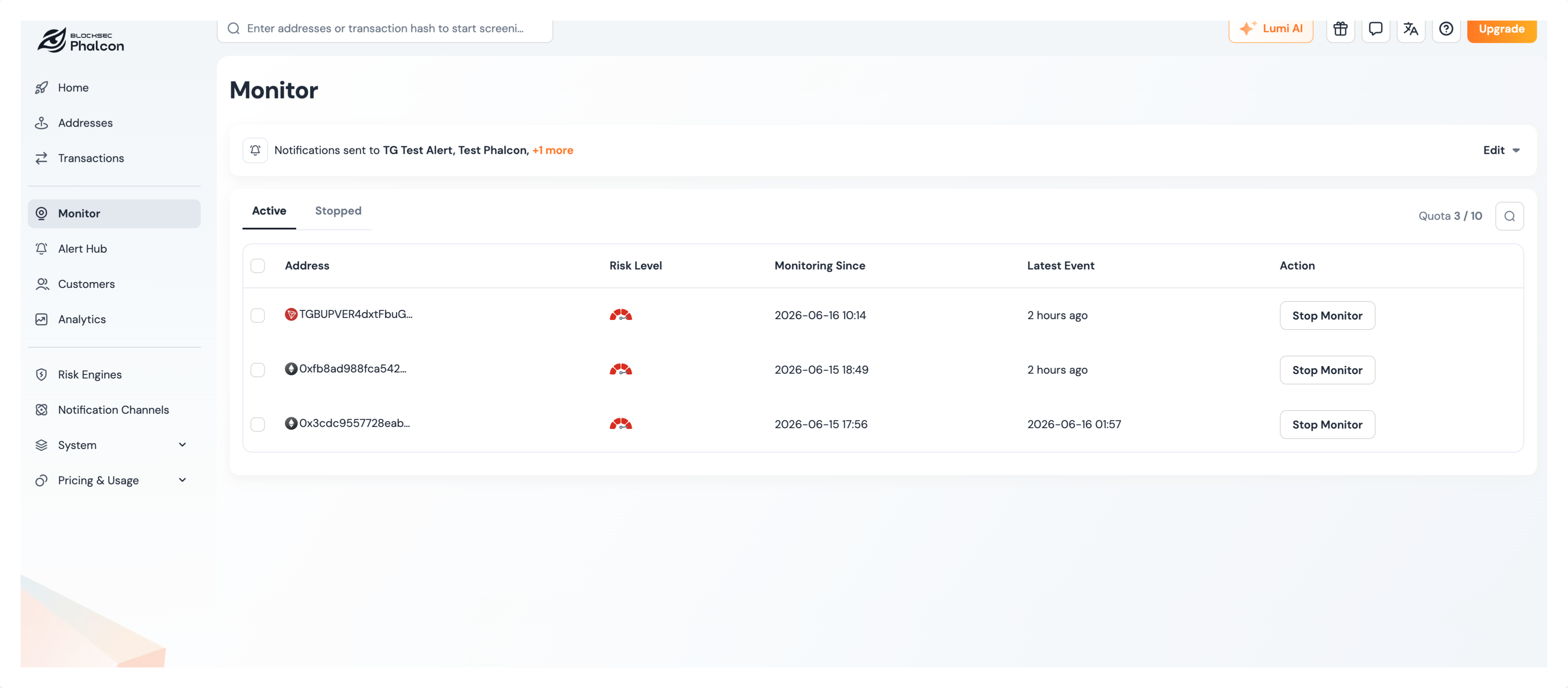
Task: Click the risk gauge icon for TGBUPVER4dxtFbuG
Action: [x=621, y=316]
